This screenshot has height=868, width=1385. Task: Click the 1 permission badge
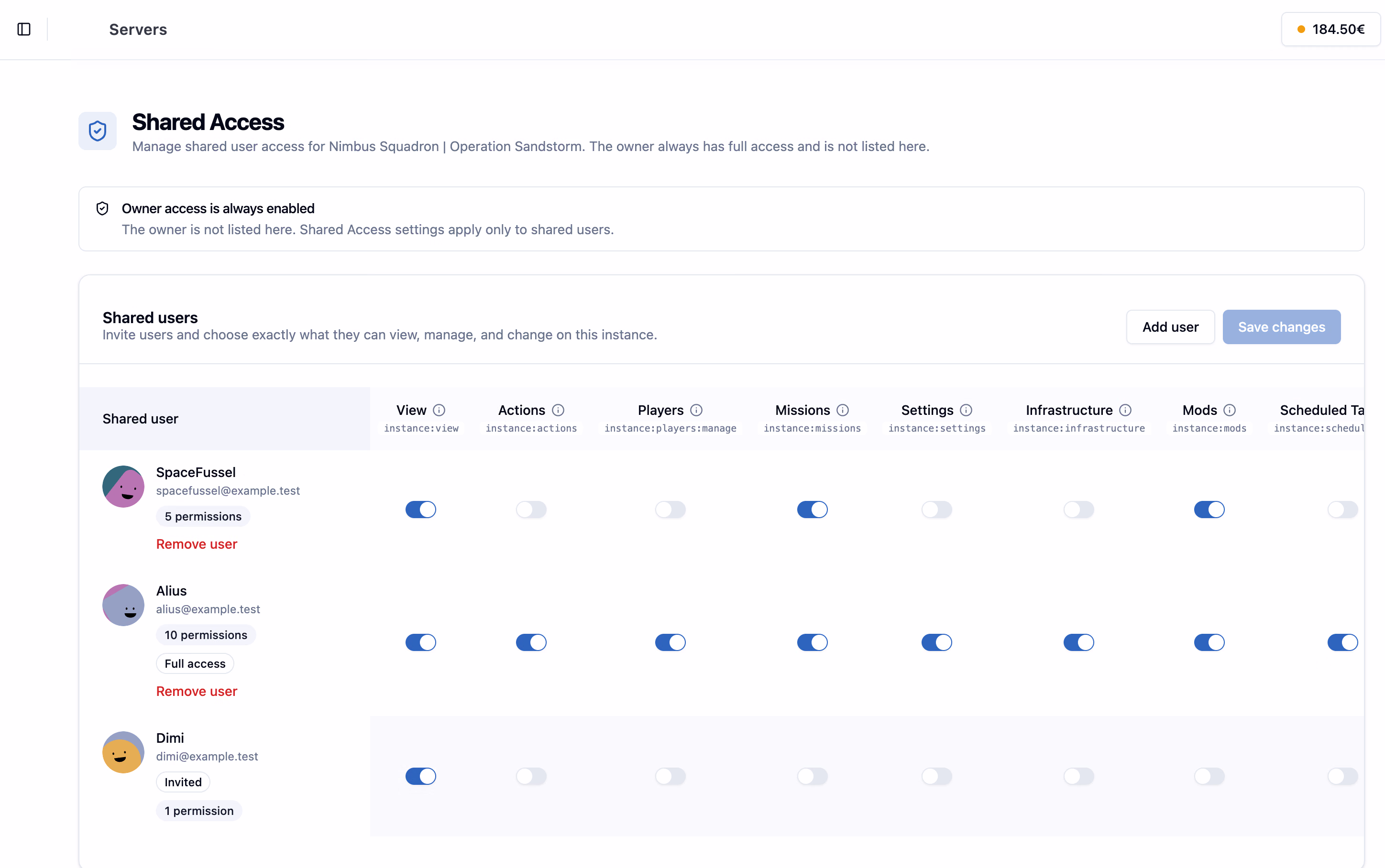point(199,811)
